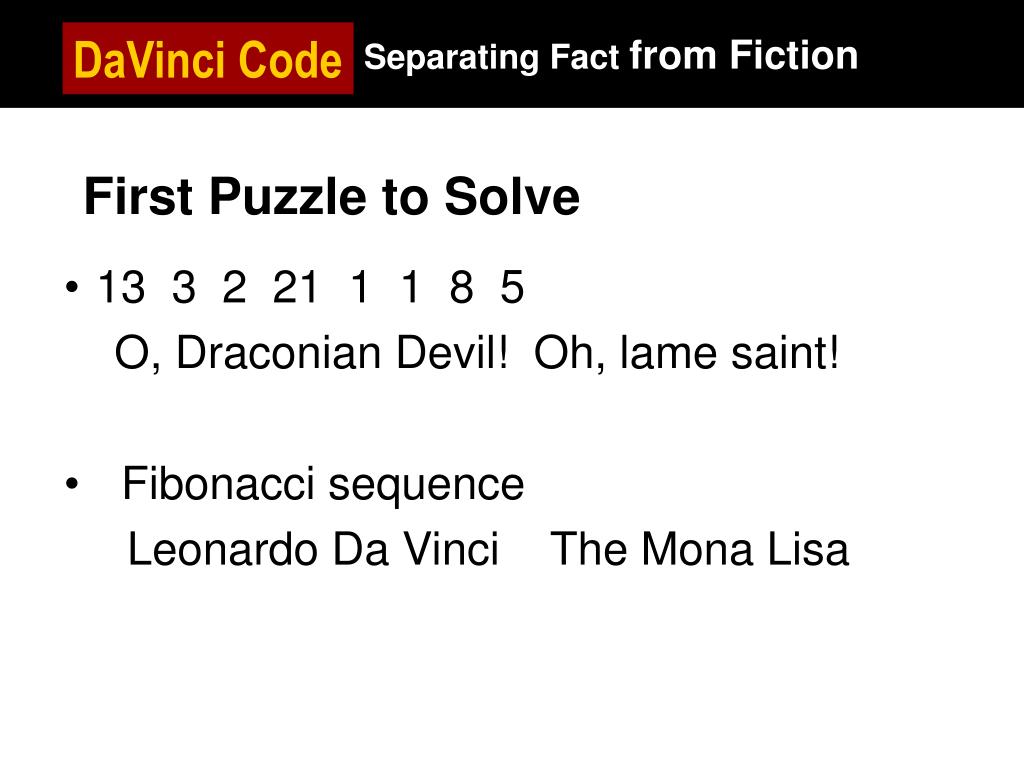Viewport: 1024px width, 768px height.
Task: Select the Oh, lame saint! text
Action: pyautogui.click(x=686, y=353)
